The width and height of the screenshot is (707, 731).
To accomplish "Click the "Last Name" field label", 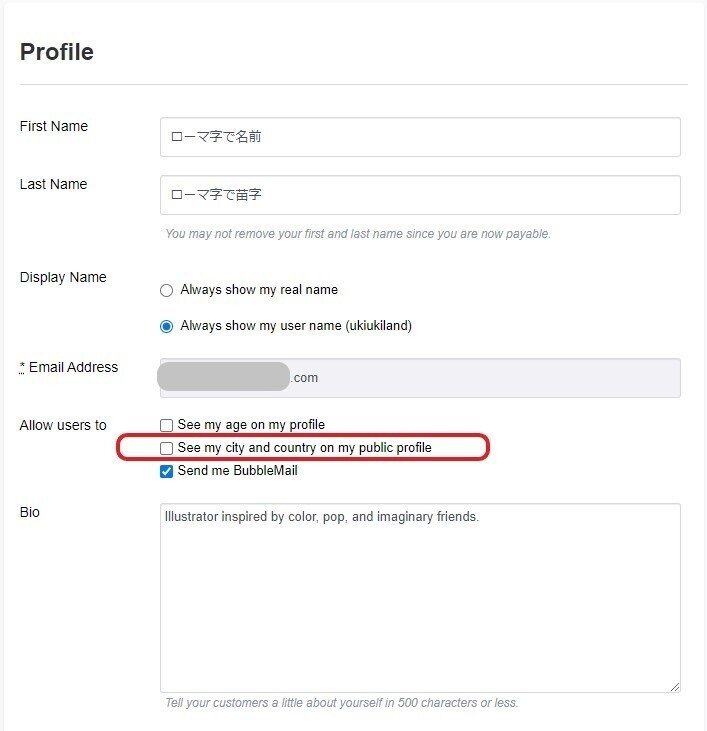I will 53,184.
